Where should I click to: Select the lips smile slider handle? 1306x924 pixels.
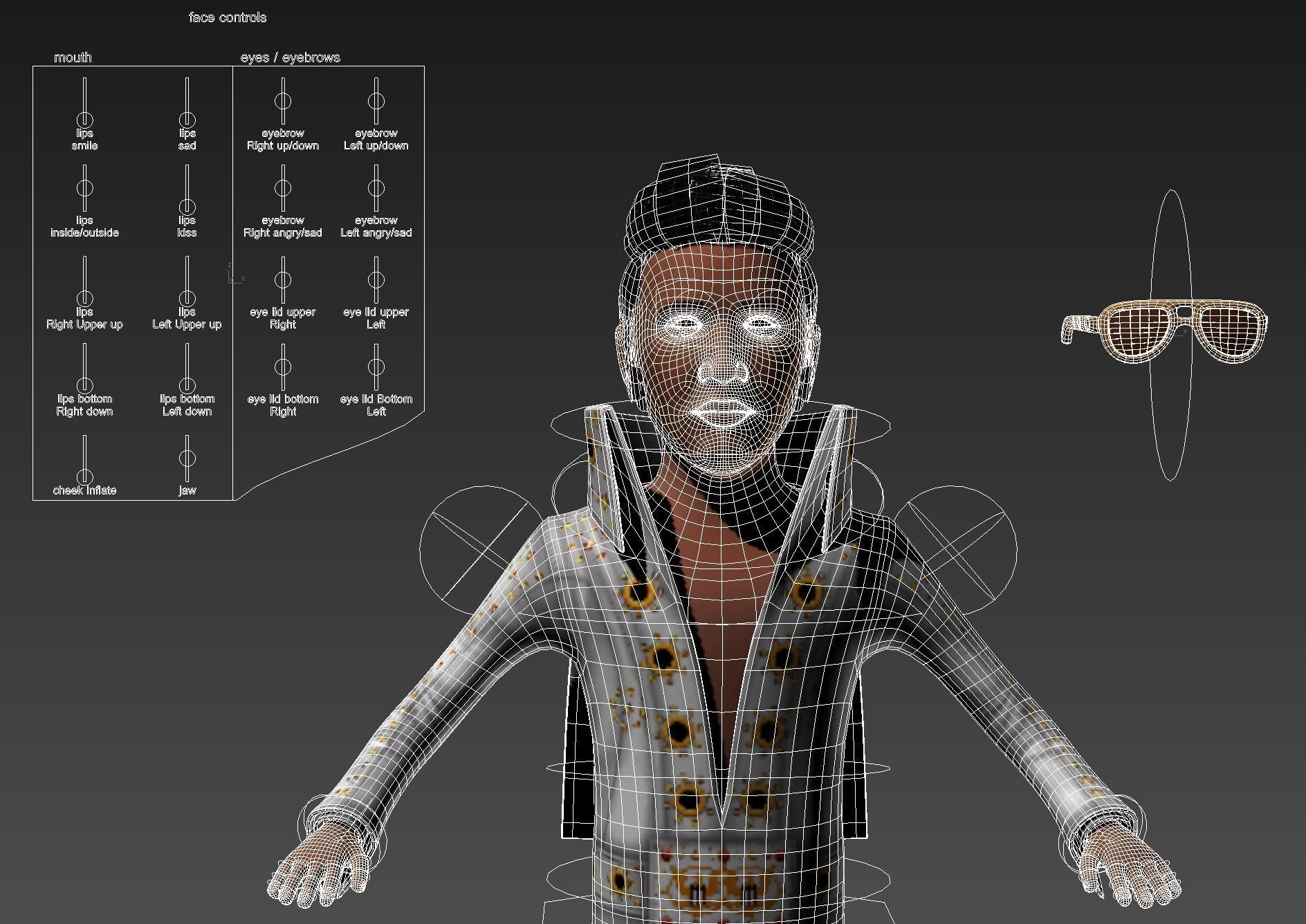point(84,120)
